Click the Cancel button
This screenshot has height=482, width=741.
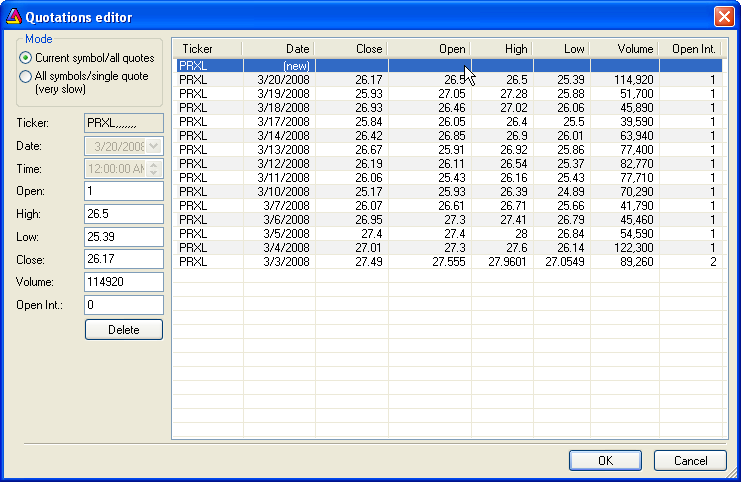[x=690, y=461]
